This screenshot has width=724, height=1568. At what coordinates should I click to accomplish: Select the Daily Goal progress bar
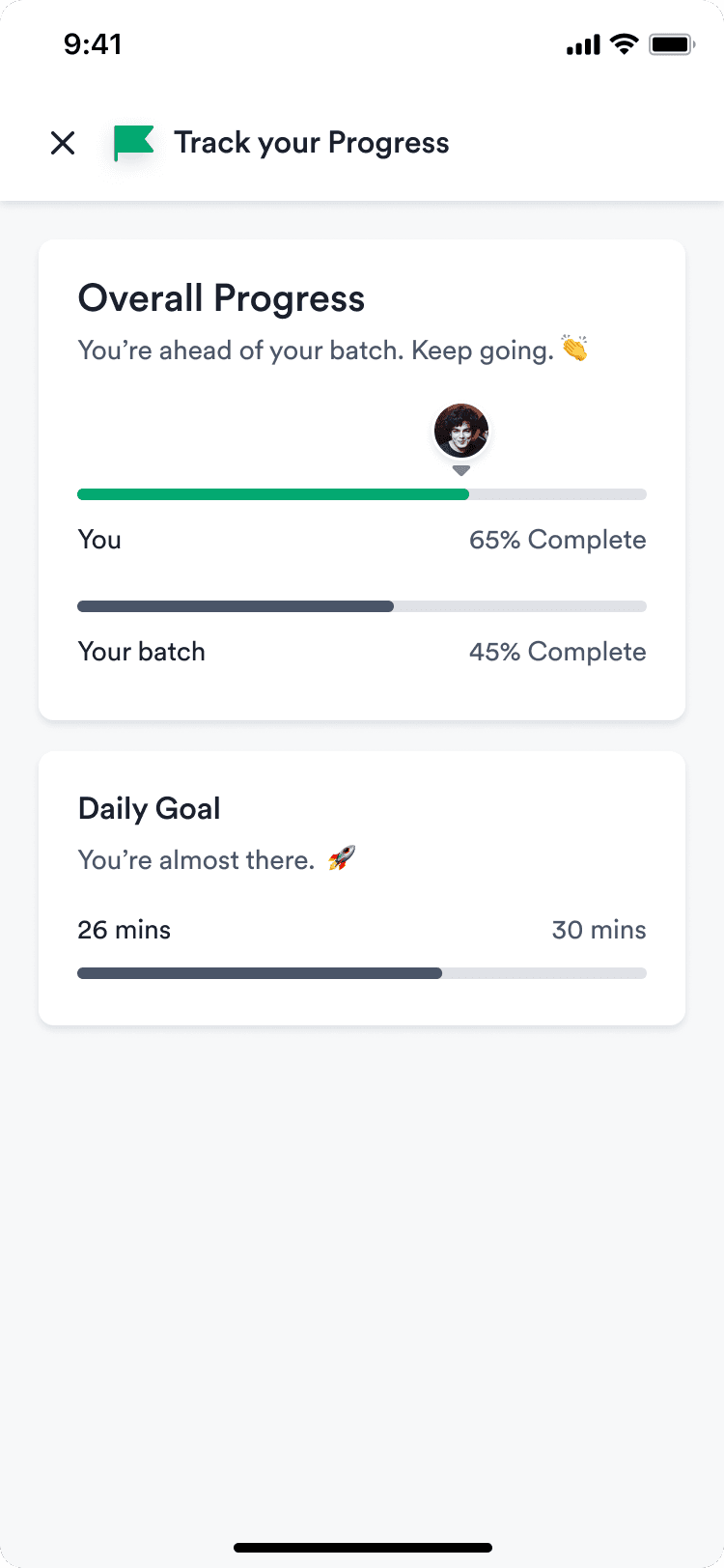click(x=362, y=973)
